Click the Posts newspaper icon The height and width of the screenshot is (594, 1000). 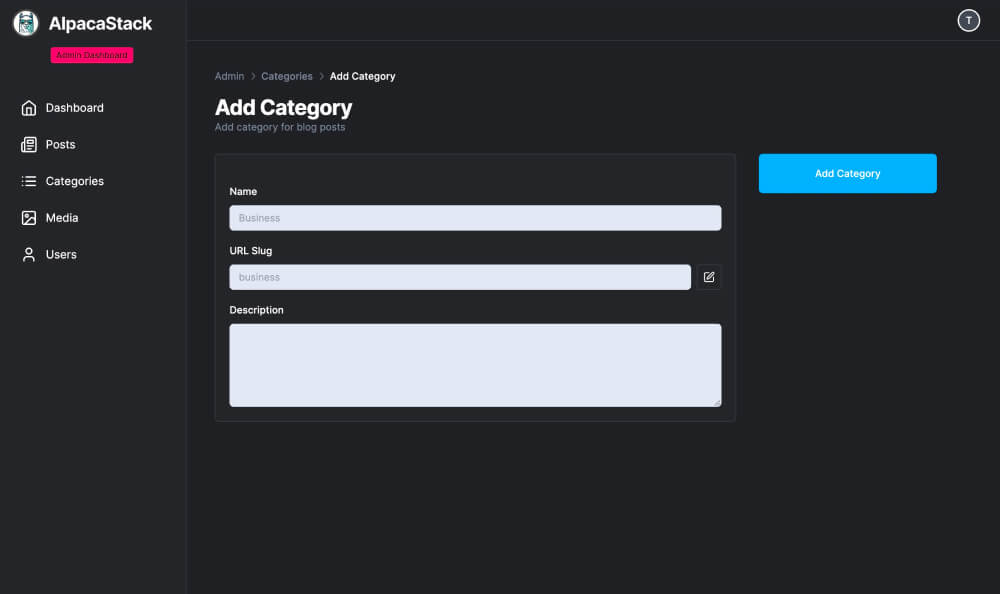(28, 144)
